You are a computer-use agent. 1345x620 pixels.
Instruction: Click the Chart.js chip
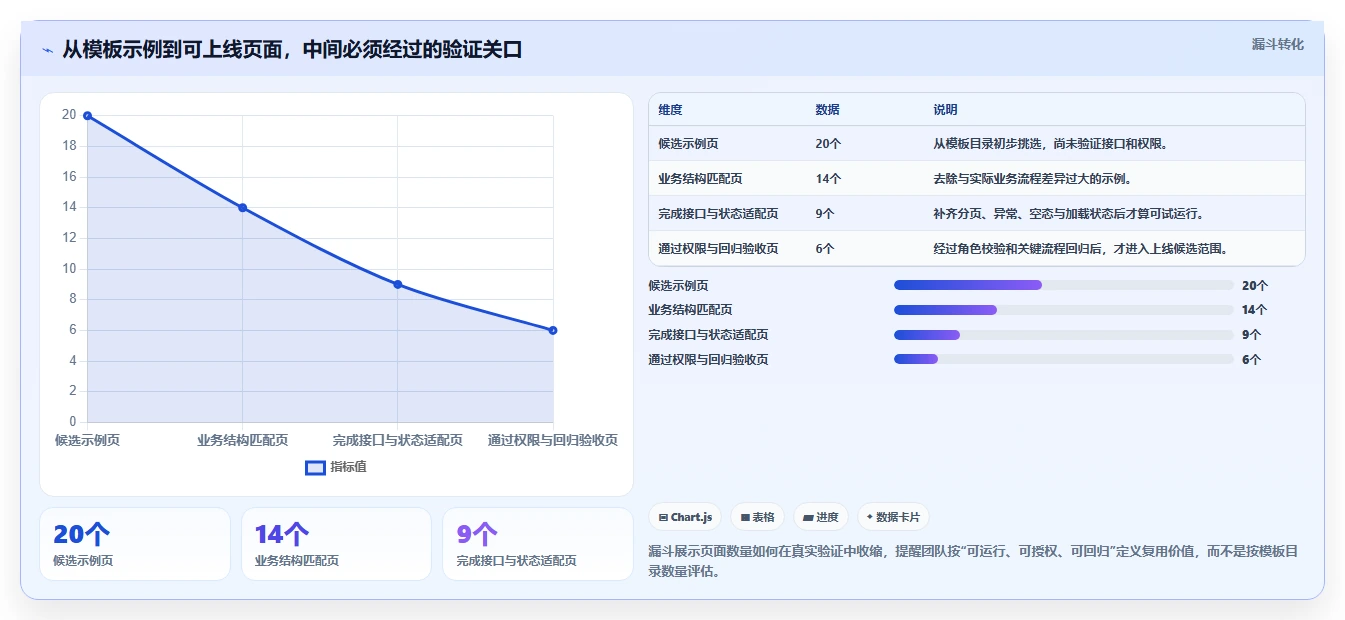685,517
